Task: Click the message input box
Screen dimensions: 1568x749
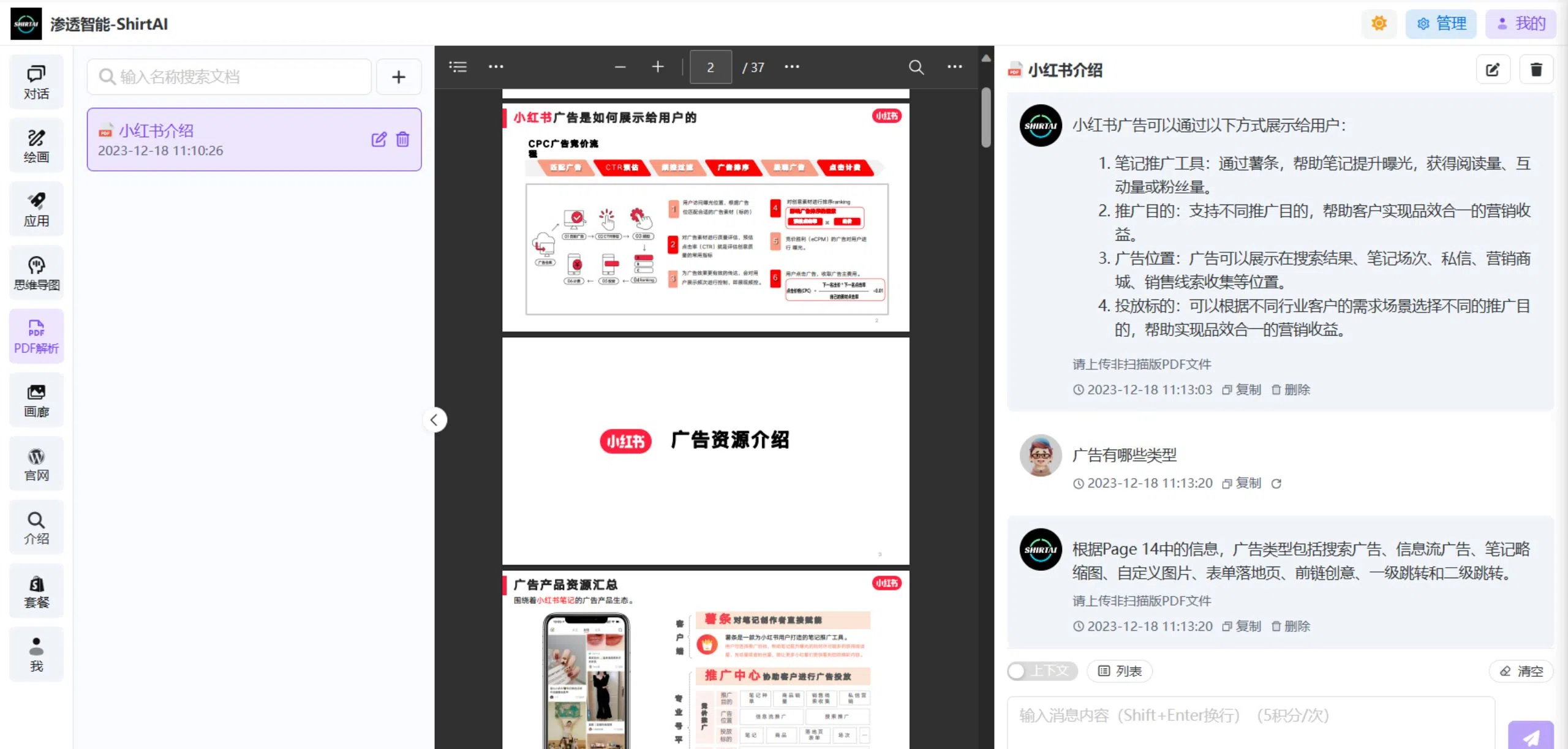Action: (x=1251, y=723)
